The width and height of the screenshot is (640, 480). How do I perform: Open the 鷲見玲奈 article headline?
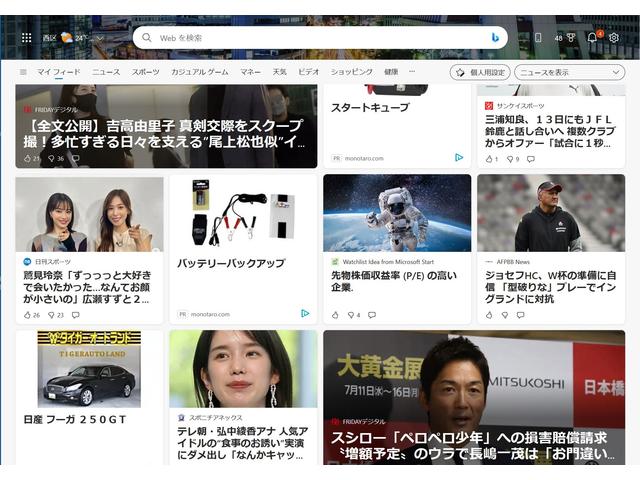coord(87,287)
